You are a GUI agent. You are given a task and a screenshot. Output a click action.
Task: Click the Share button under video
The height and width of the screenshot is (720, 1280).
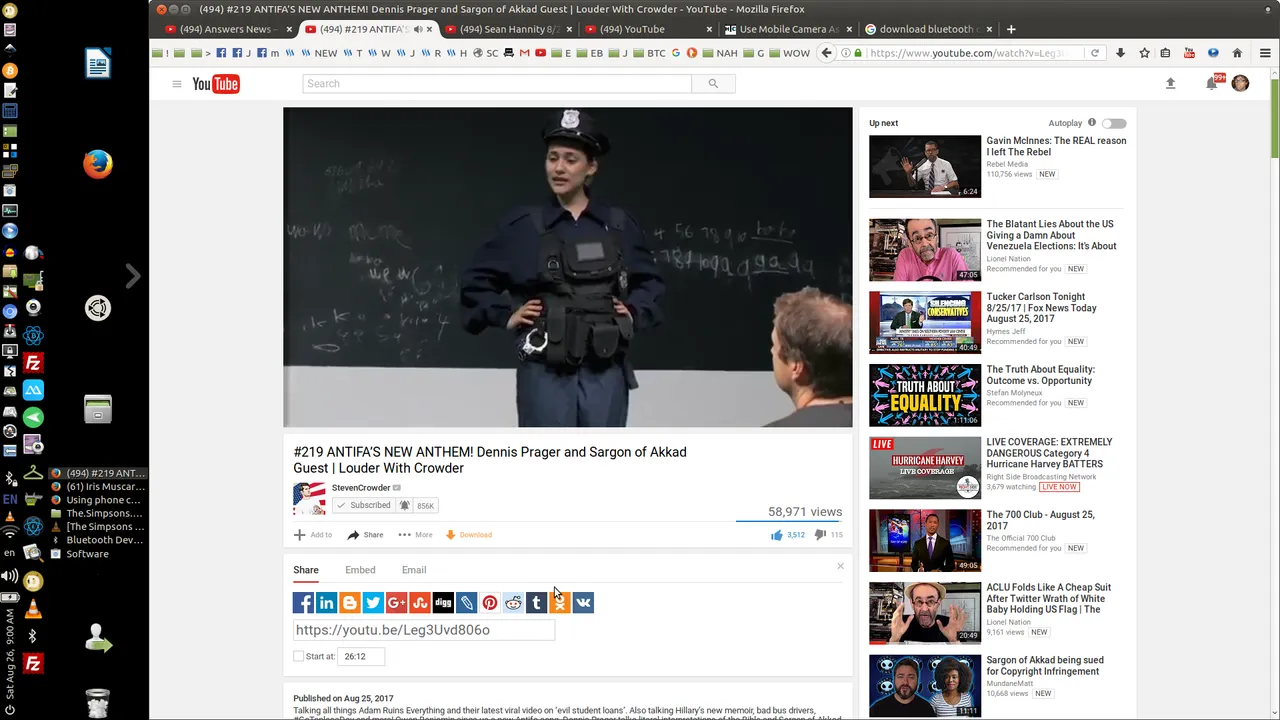pyautogui.click(x=365, y=535)
